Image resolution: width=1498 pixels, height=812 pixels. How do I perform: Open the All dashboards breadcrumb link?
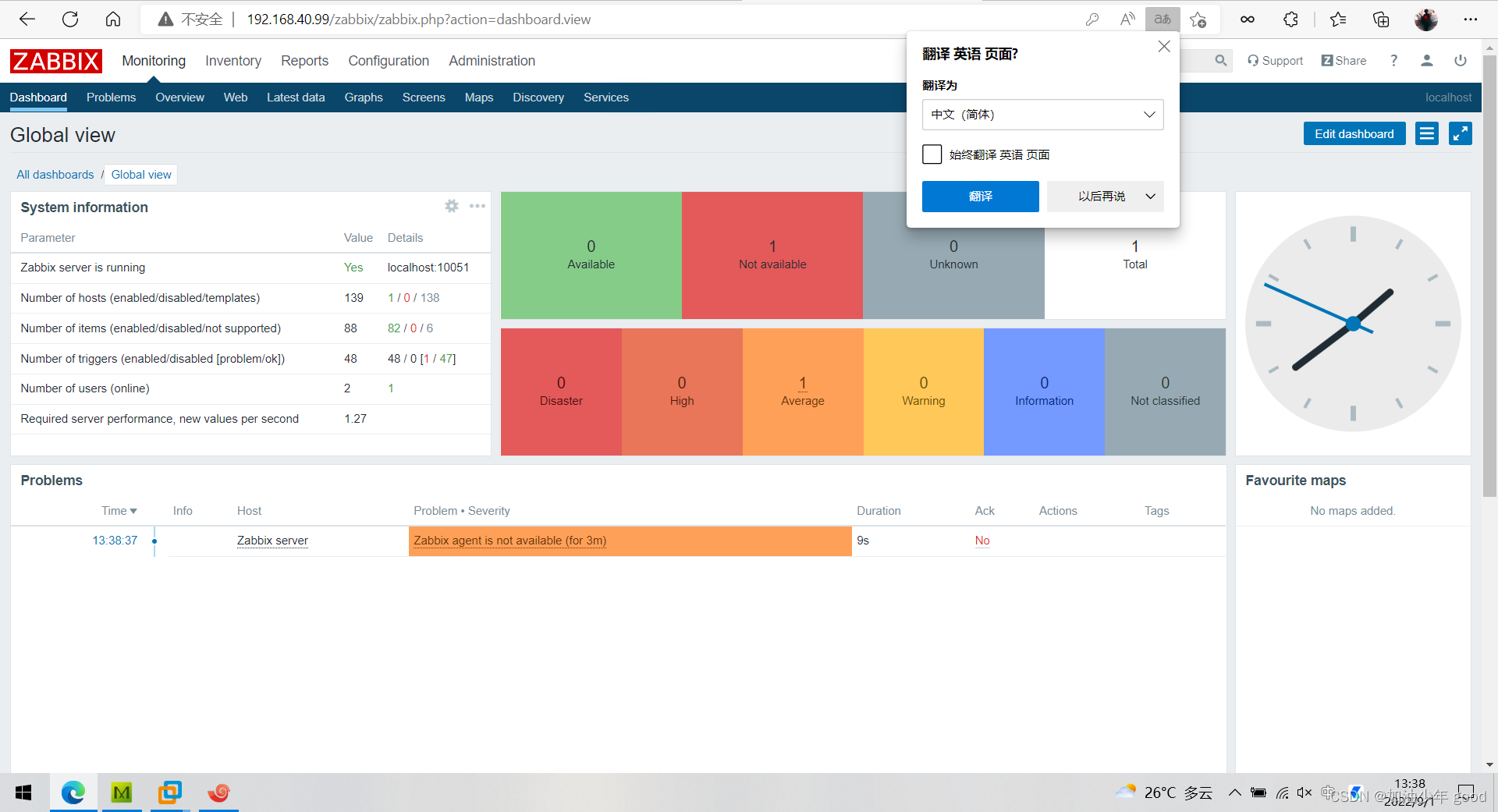coord(55,175)
